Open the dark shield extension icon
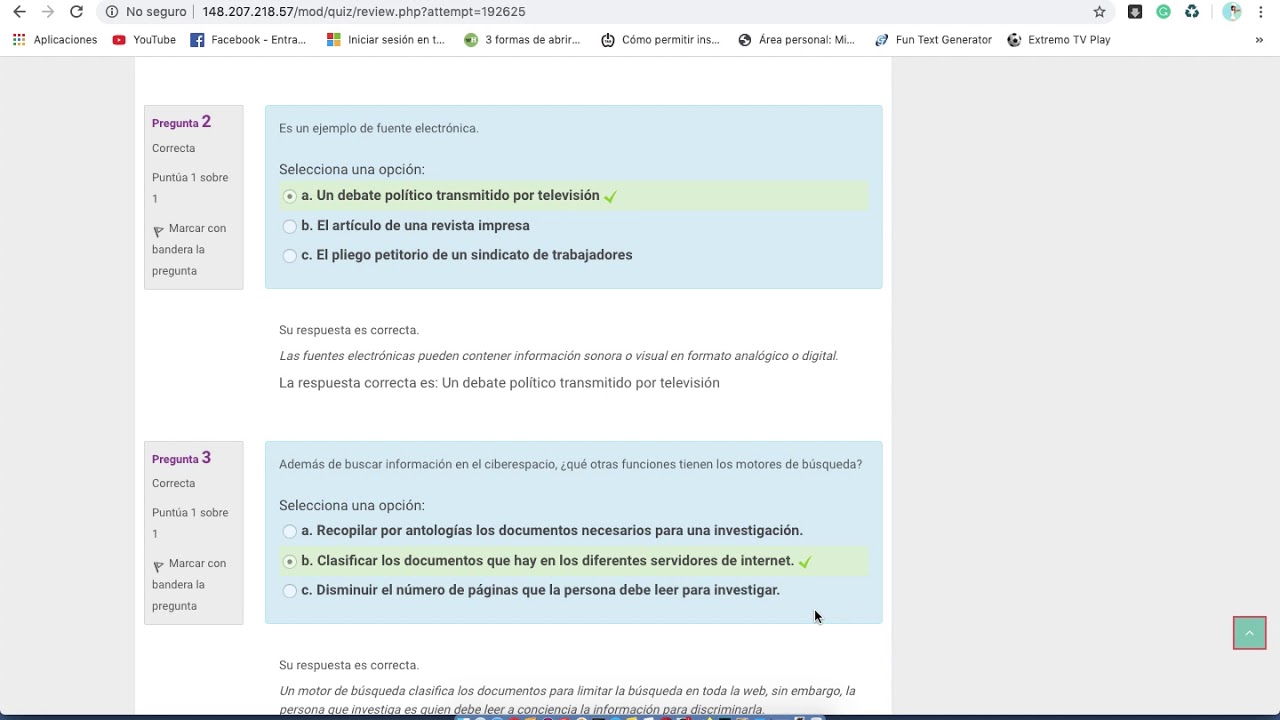 click(1135, 12)
